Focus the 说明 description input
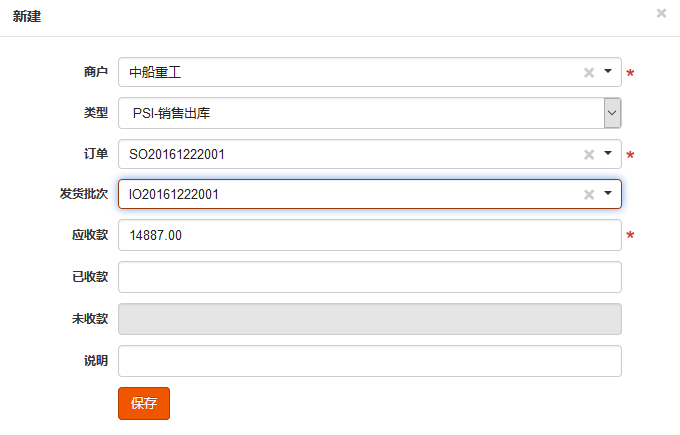 coord(370,361)
